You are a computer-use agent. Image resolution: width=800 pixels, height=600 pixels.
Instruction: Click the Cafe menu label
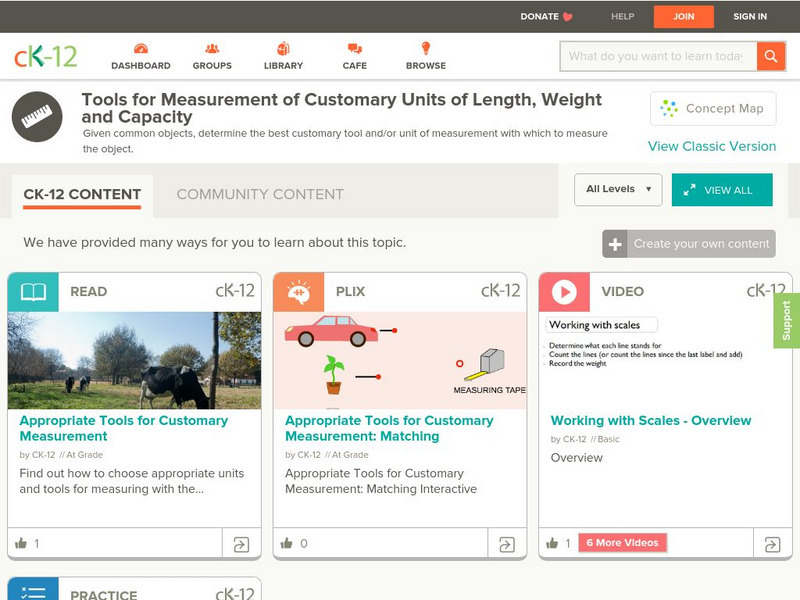click(355, 66)
